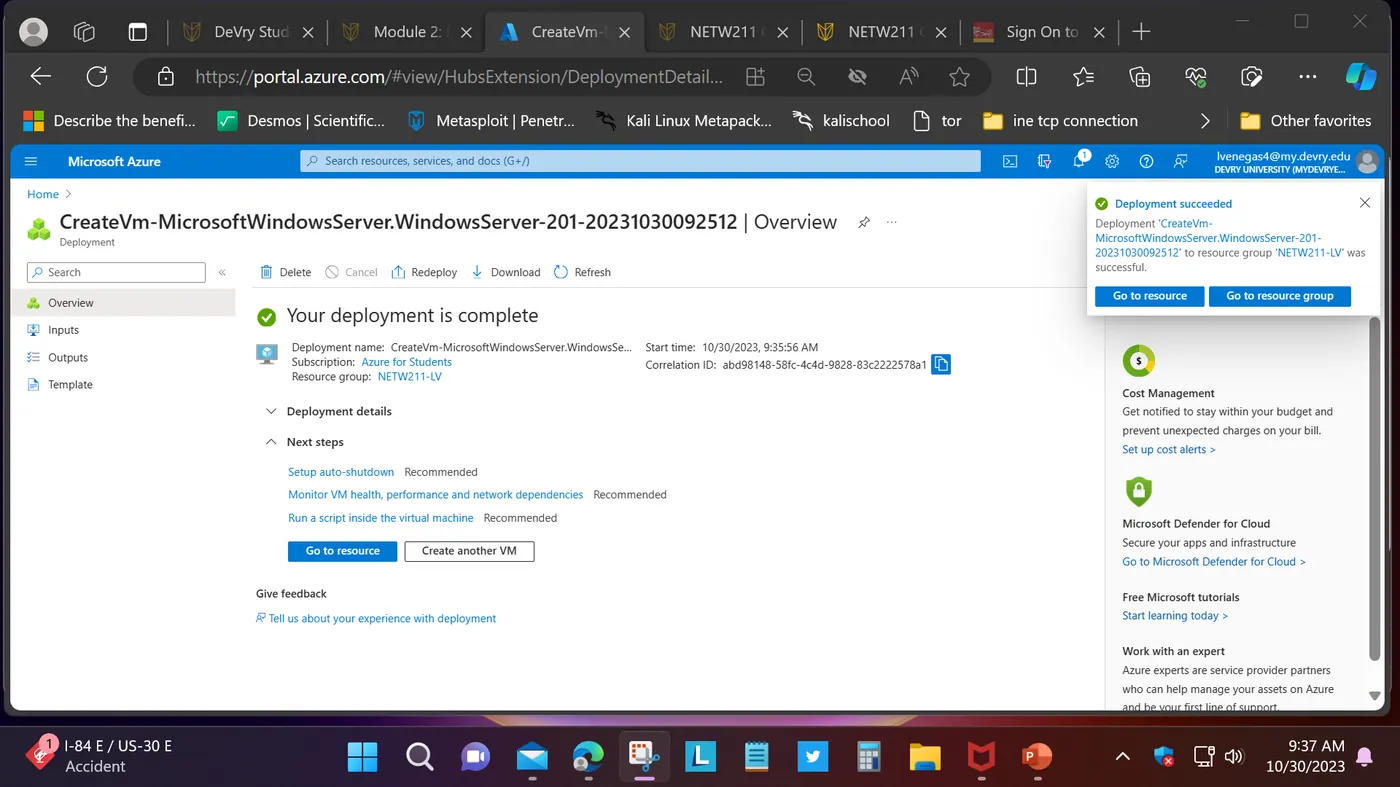This screenshot has height=787, width=1400.
Task: Switch to the Sign On browser tab
Action: pos(1040,32)
